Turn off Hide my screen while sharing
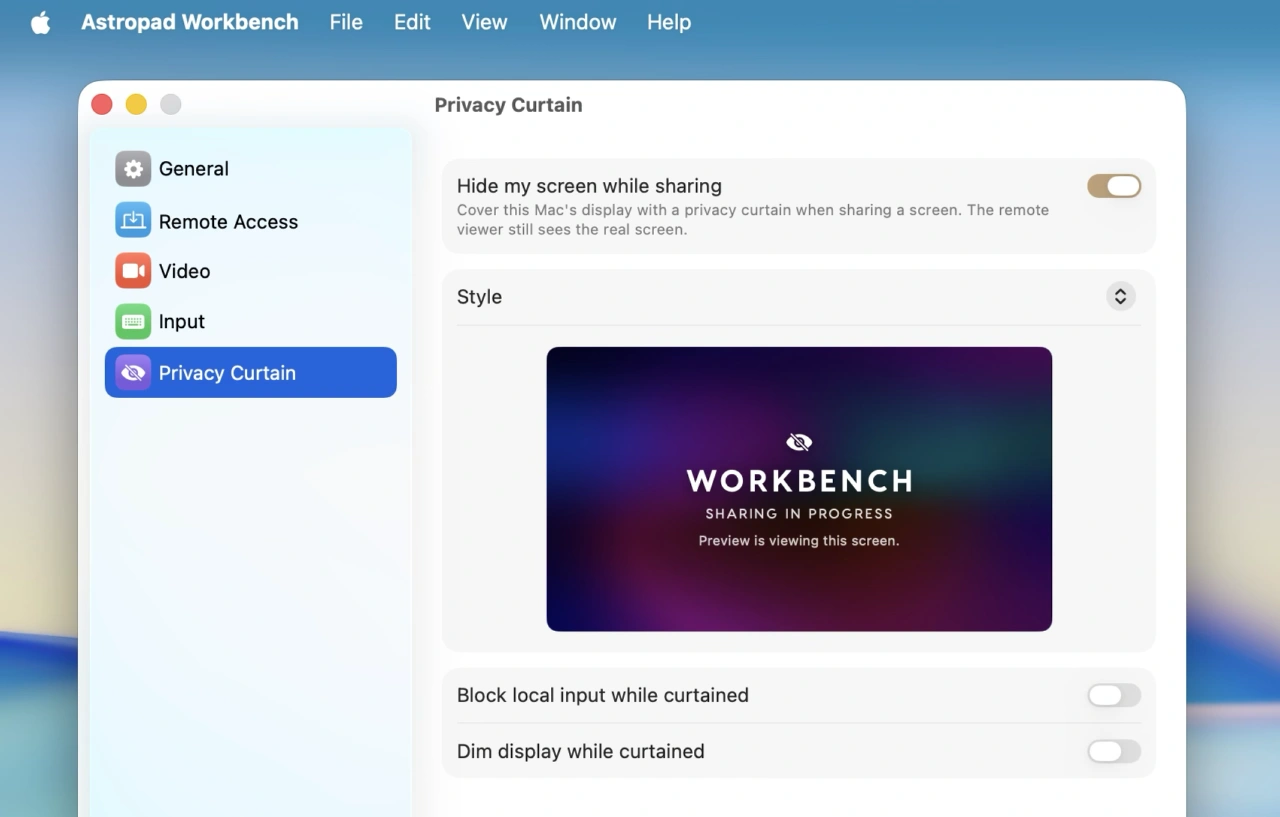 pos(1114,186)
